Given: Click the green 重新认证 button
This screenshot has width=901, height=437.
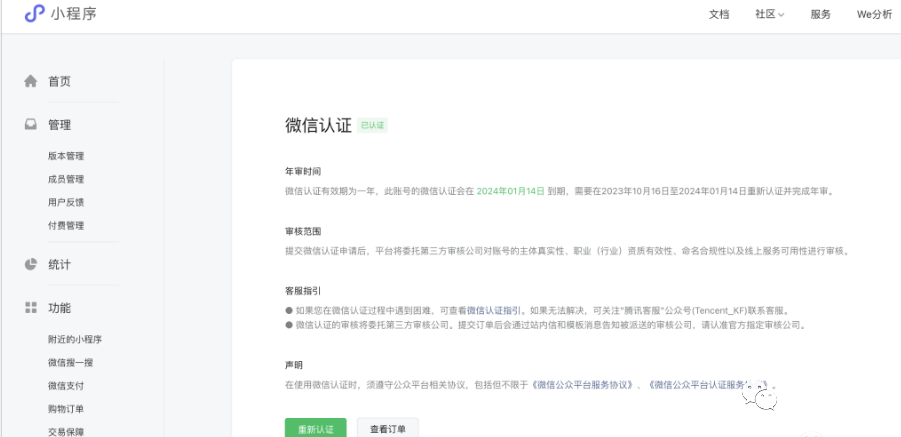Looking at the screenshot, I should coord(315,428).
